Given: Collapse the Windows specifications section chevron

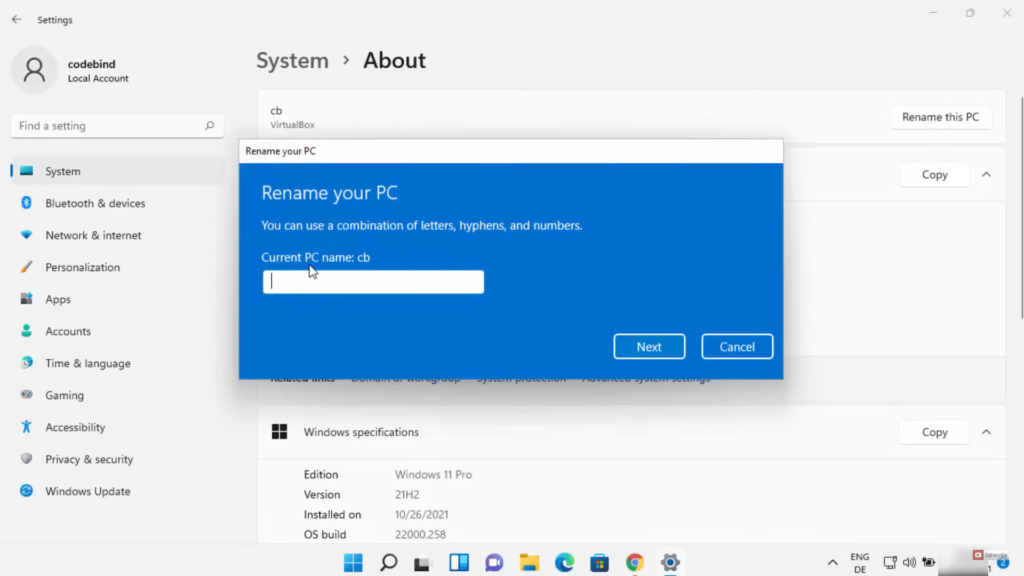Looking at the screenshot, I should [986, 432].
